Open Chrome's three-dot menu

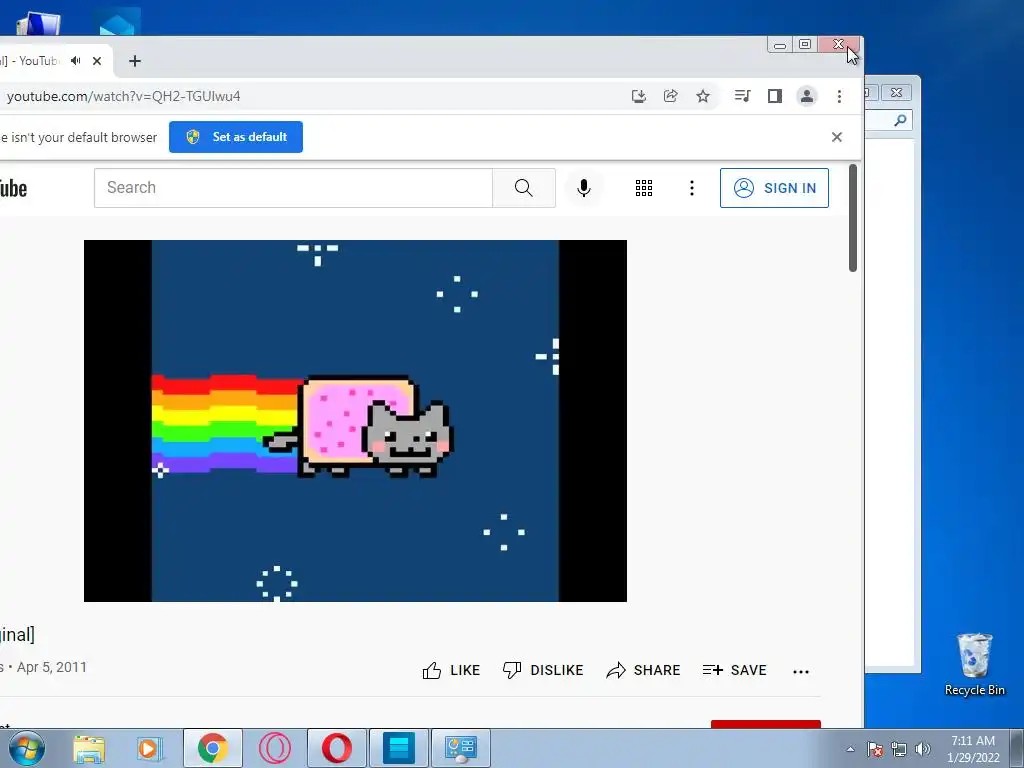[839, 96]
